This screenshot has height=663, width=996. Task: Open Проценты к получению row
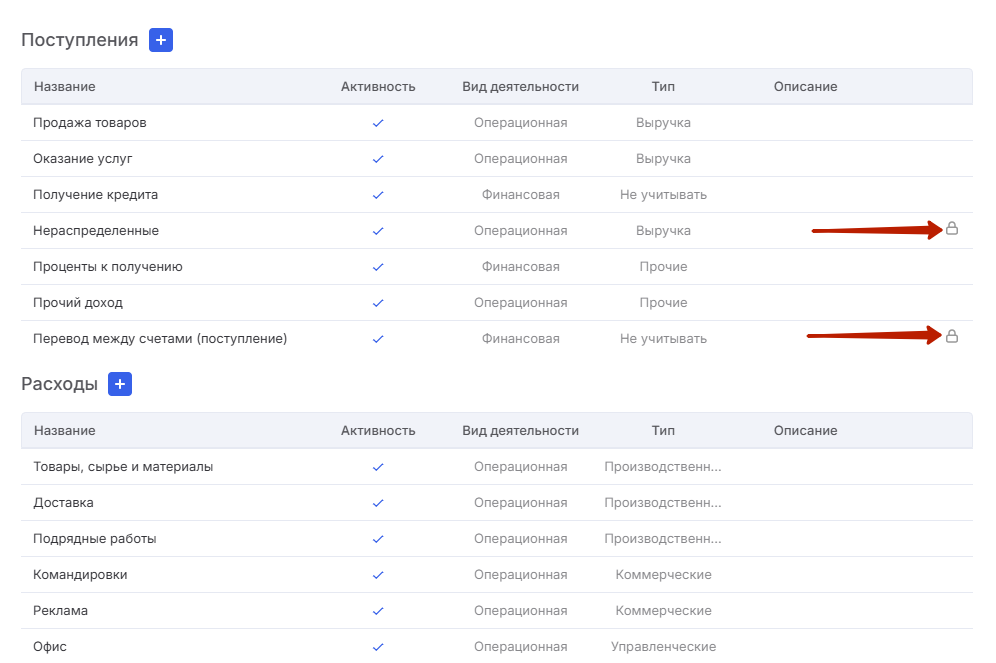[497, 267]
